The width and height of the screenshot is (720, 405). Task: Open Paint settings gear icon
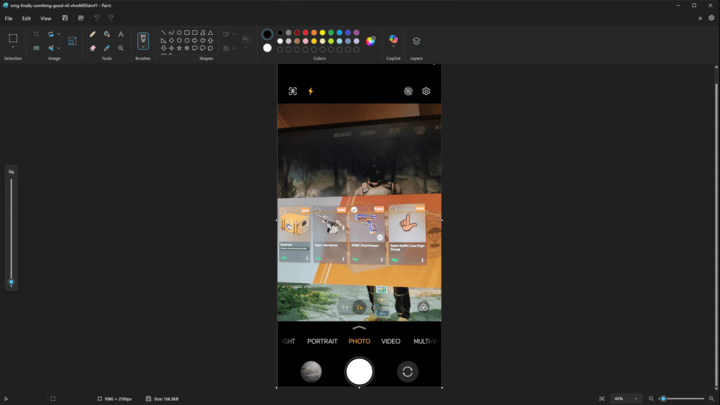coord(711,18)
